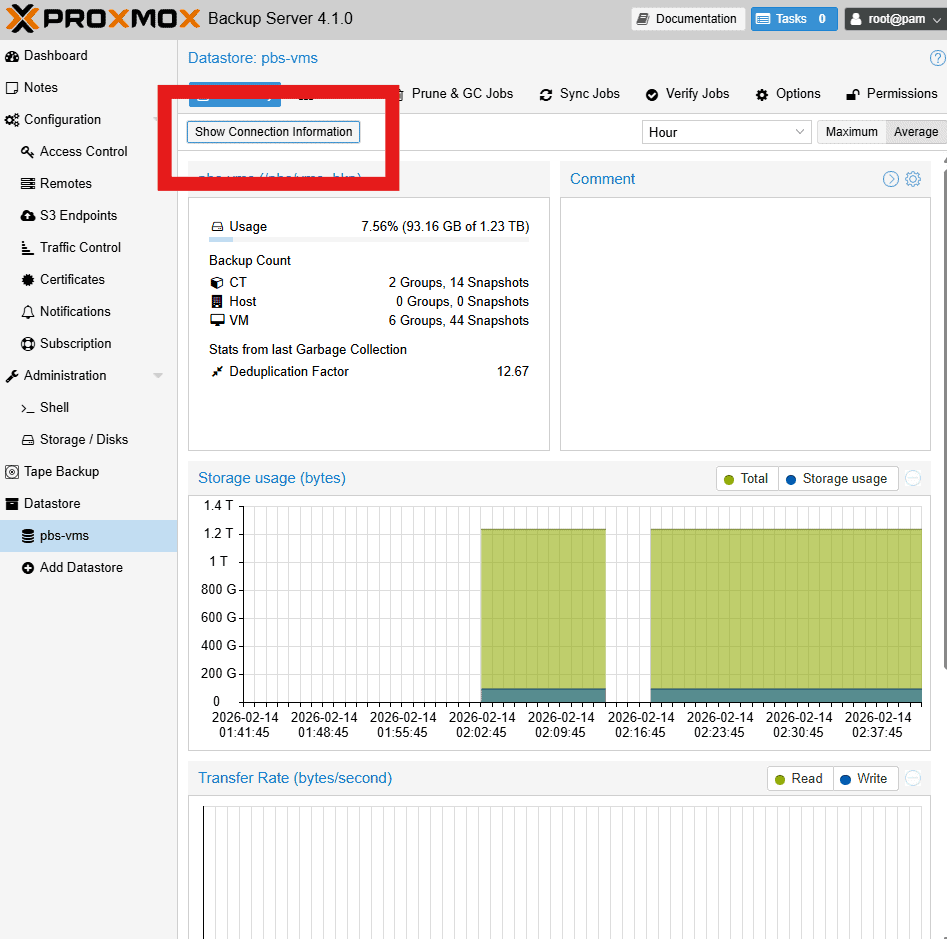
Task: Click the Comment panel gear icon
Action: pyautogui.click(x=913, y=179)
